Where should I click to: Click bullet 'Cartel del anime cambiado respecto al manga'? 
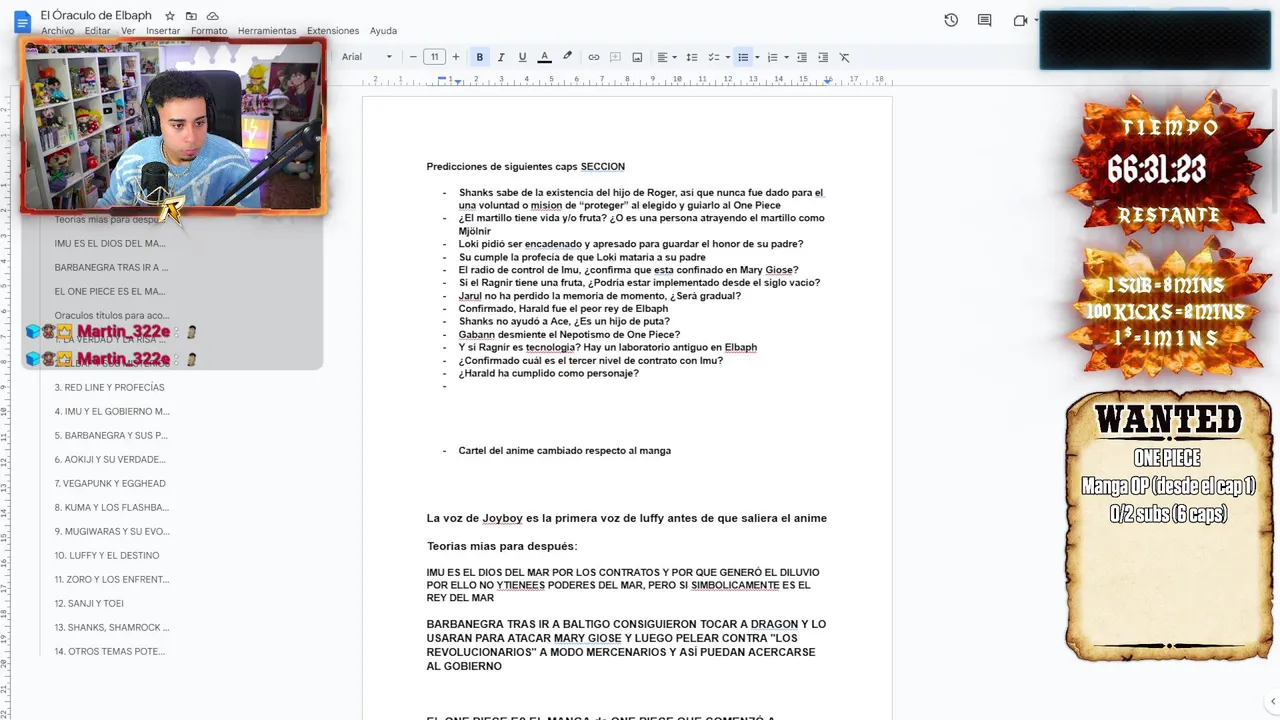point(564,450)
